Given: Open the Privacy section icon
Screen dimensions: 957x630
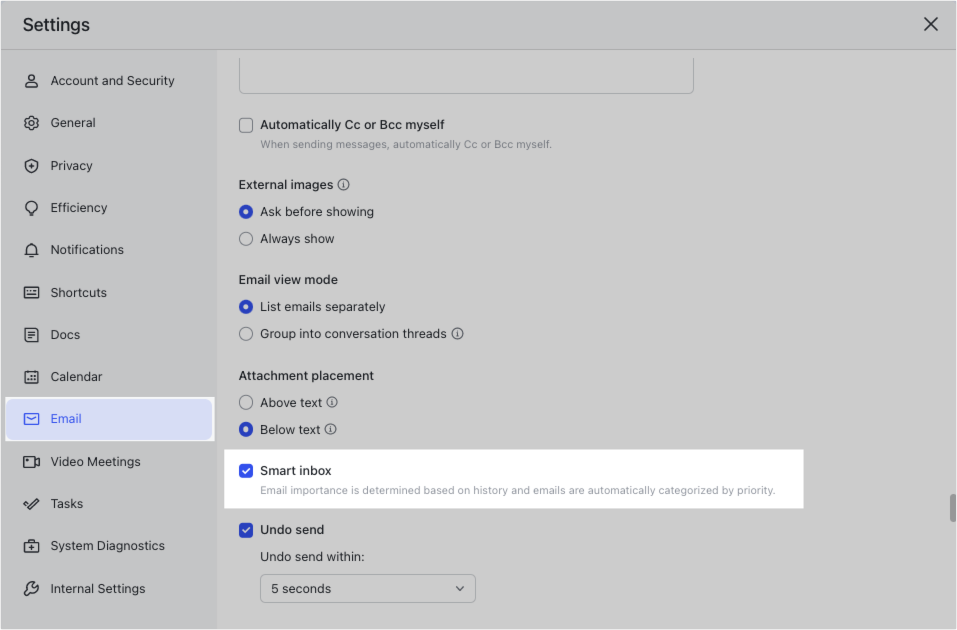Looking at the screenshot, I should [x=33, y=165].
